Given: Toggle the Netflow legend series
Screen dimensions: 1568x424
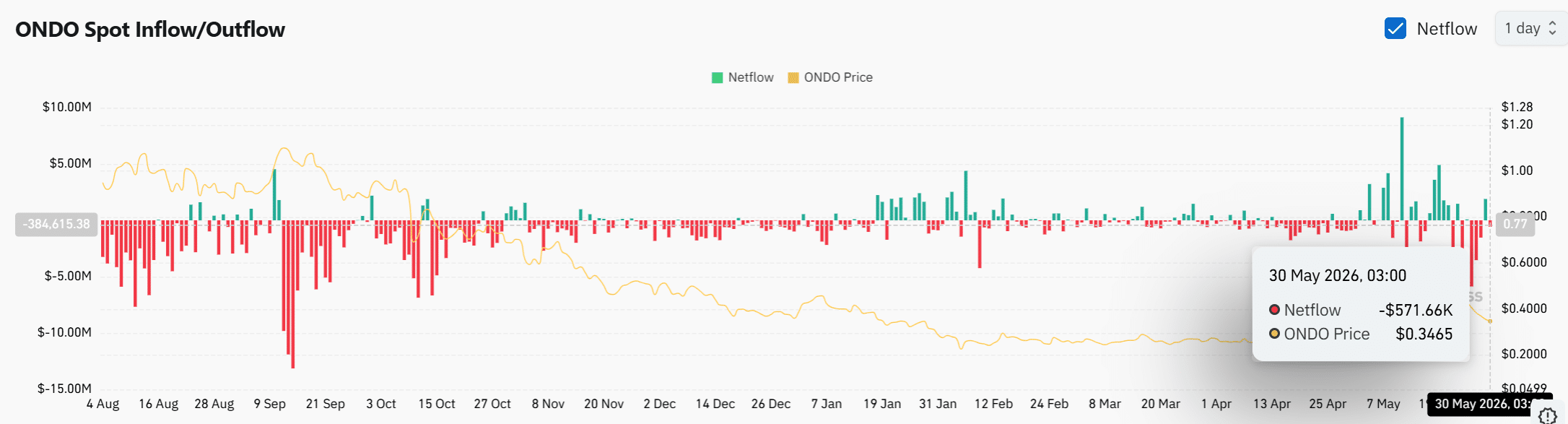Looking at the screenshot, I should [742, 77].
